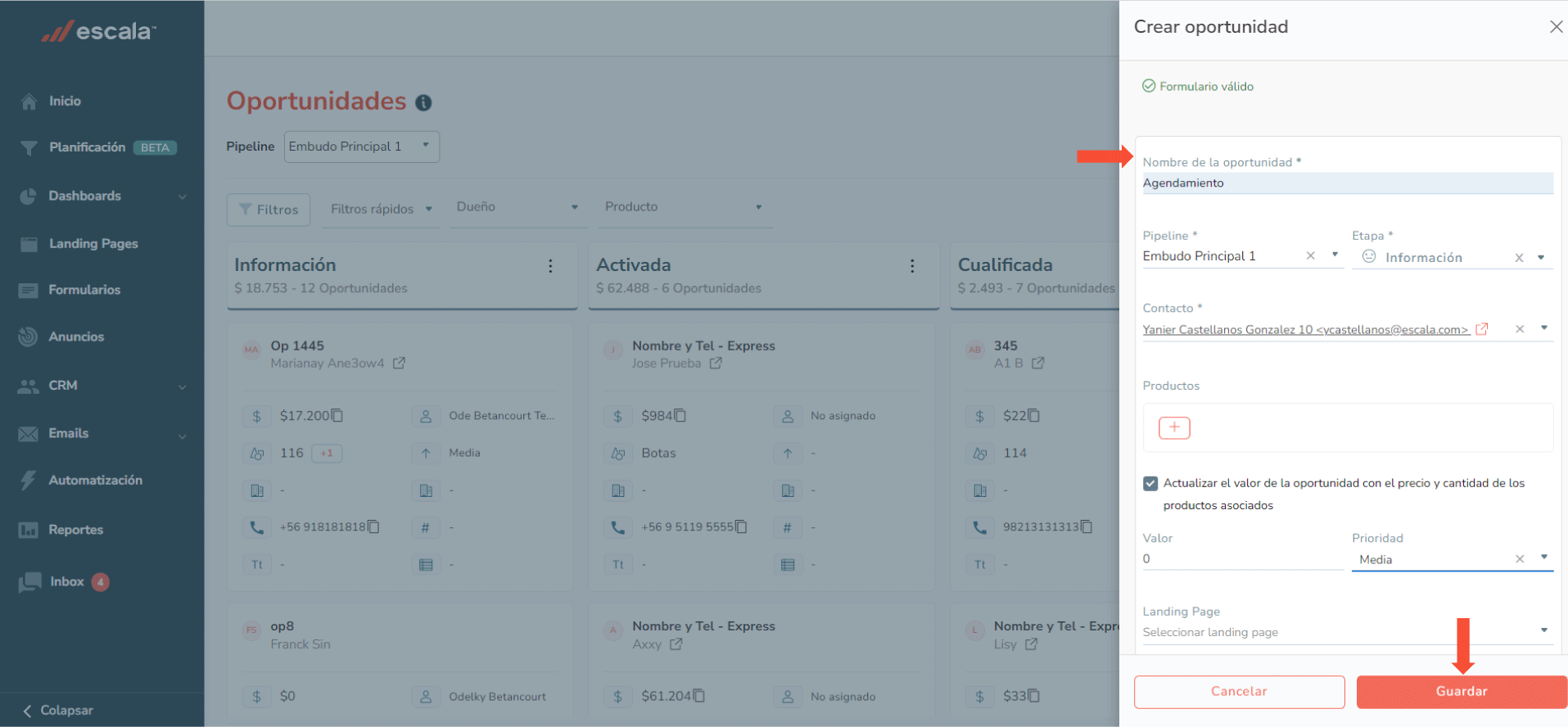Viewport: 1568px width, 727px height.
Task: Open Automatización section
Action: click(x=95, y=481)
